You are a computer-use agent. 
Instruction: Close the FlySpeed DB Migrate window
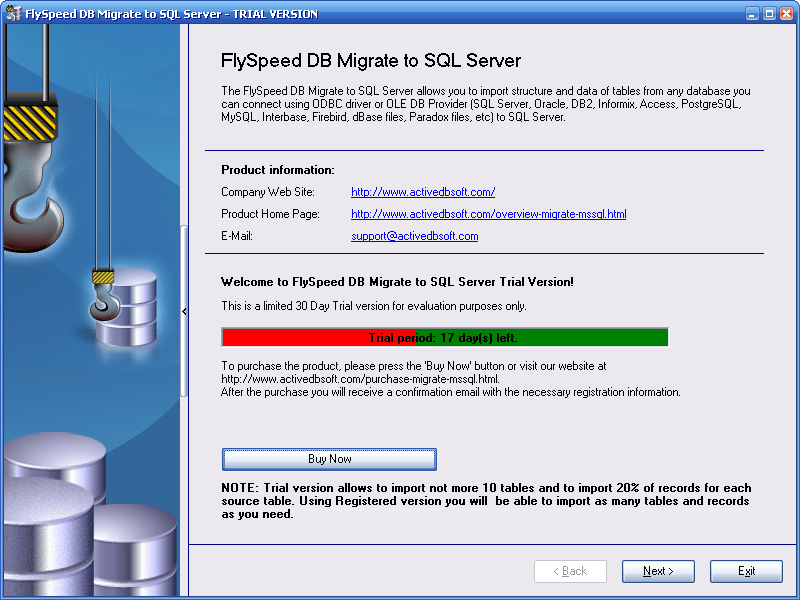coord(787,14)
